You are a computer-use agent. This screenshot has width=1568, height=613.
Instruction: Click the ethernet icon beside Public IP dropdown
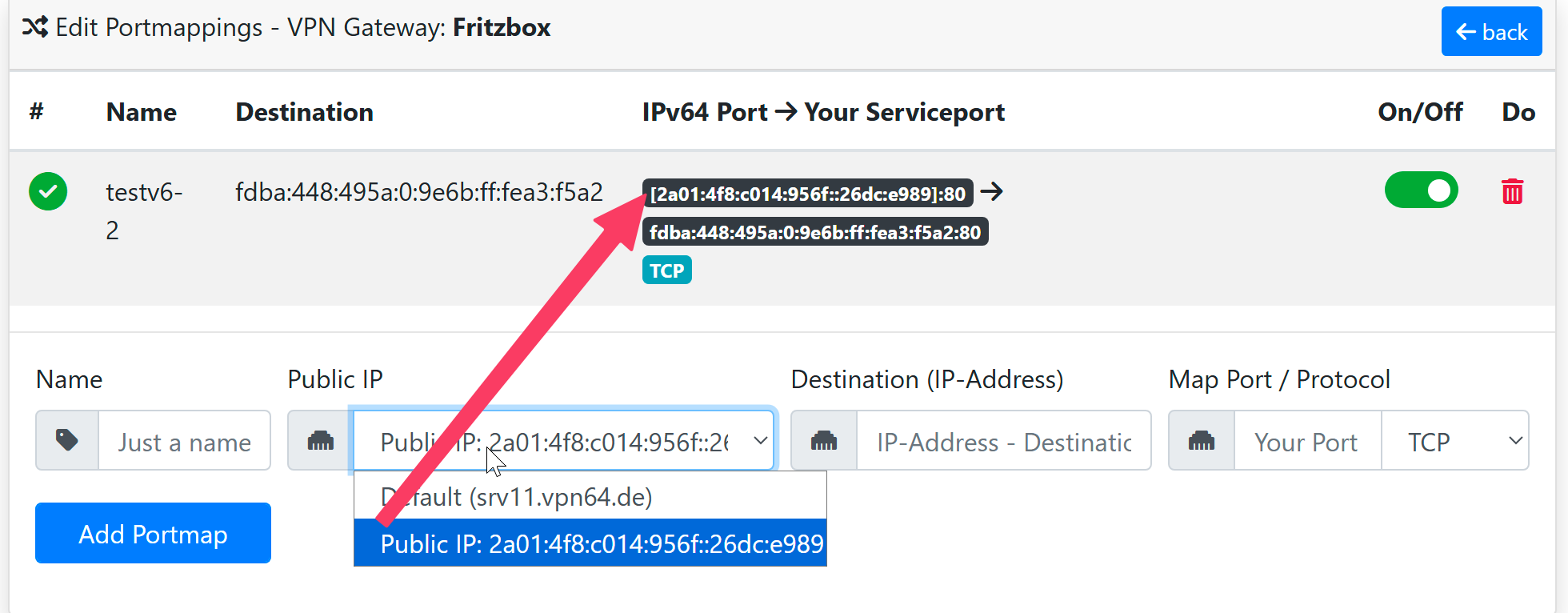[320, 440]
